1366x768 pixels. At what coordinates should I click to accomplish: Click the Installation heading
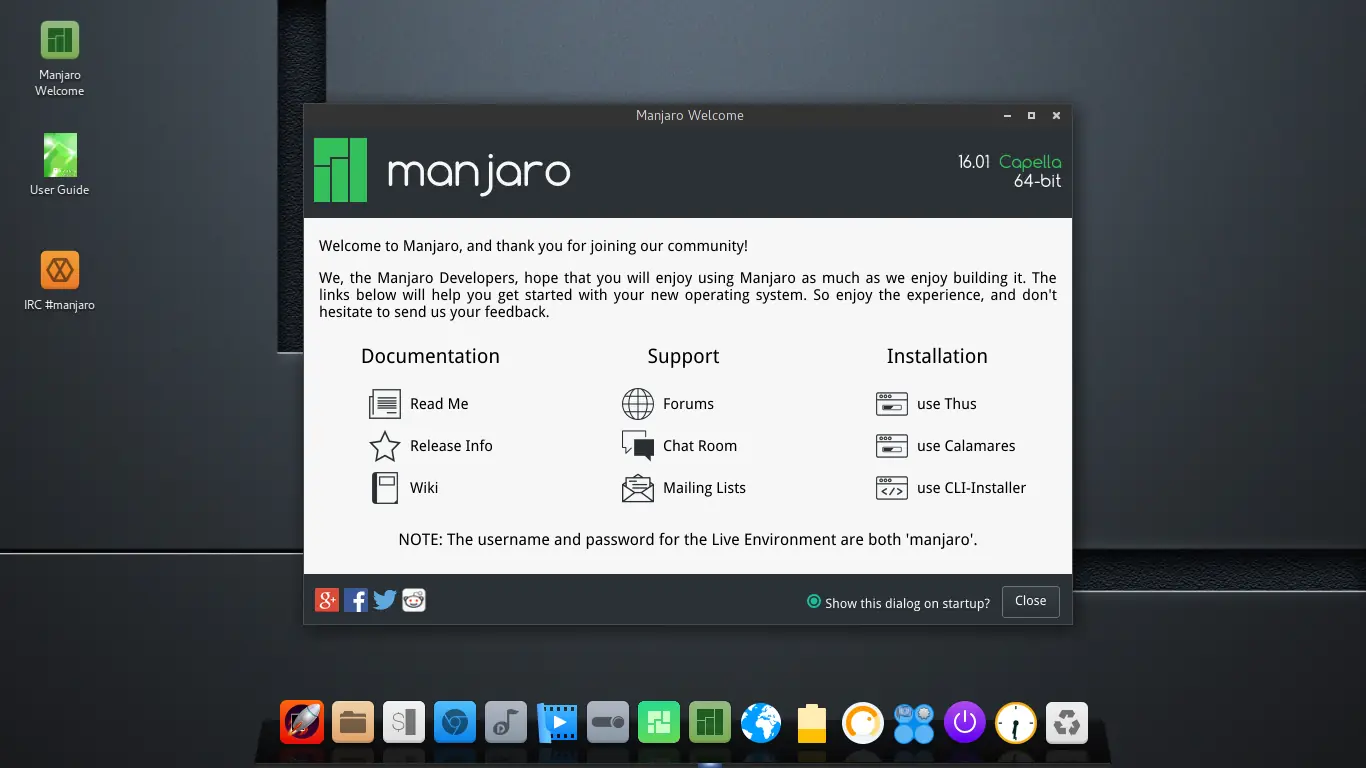coord(937,356)
